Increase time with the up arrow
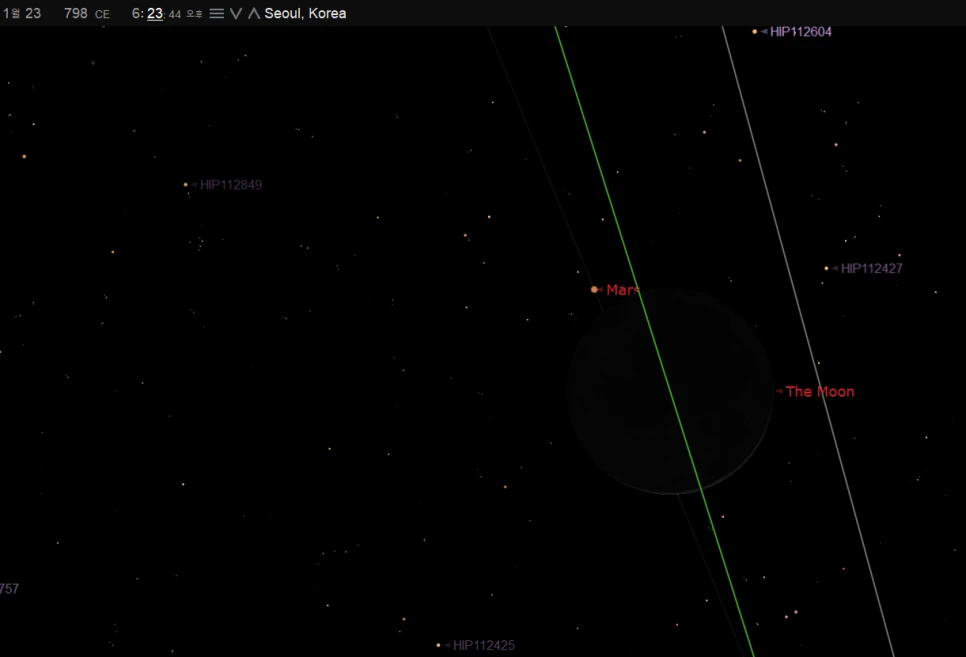 pyautogui.click(x=254, y=14)
